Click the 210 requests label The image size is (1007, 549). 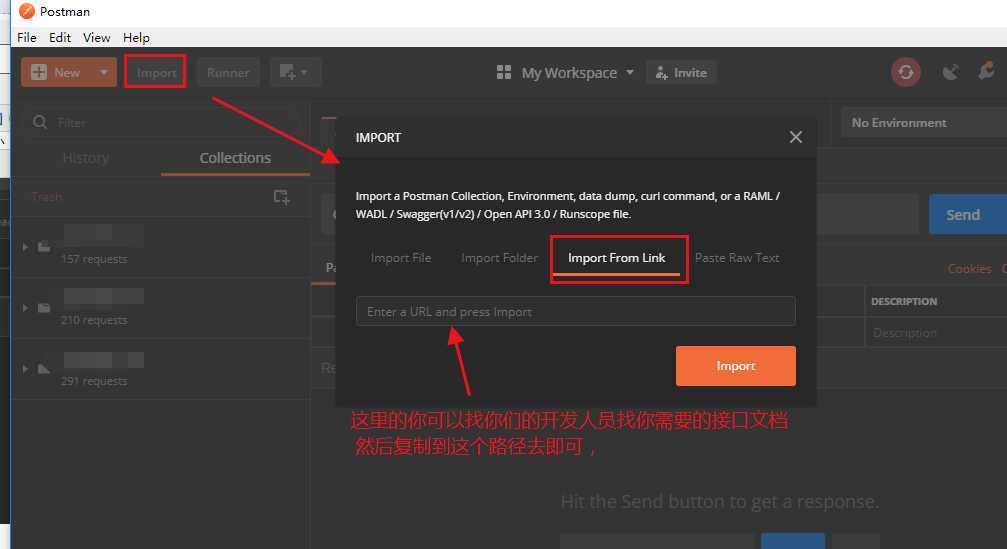tap(94, 320)
